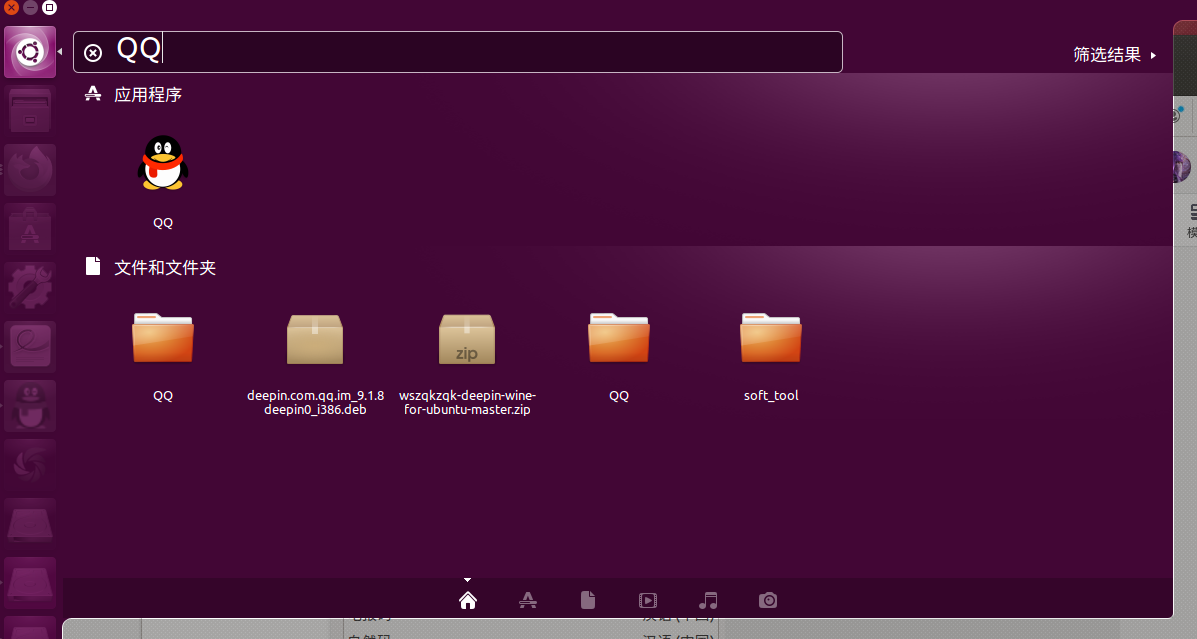The image size is (1197, 639).
Task: Expand the 筛选结果 filter results panel
Action: point(1115,55)
